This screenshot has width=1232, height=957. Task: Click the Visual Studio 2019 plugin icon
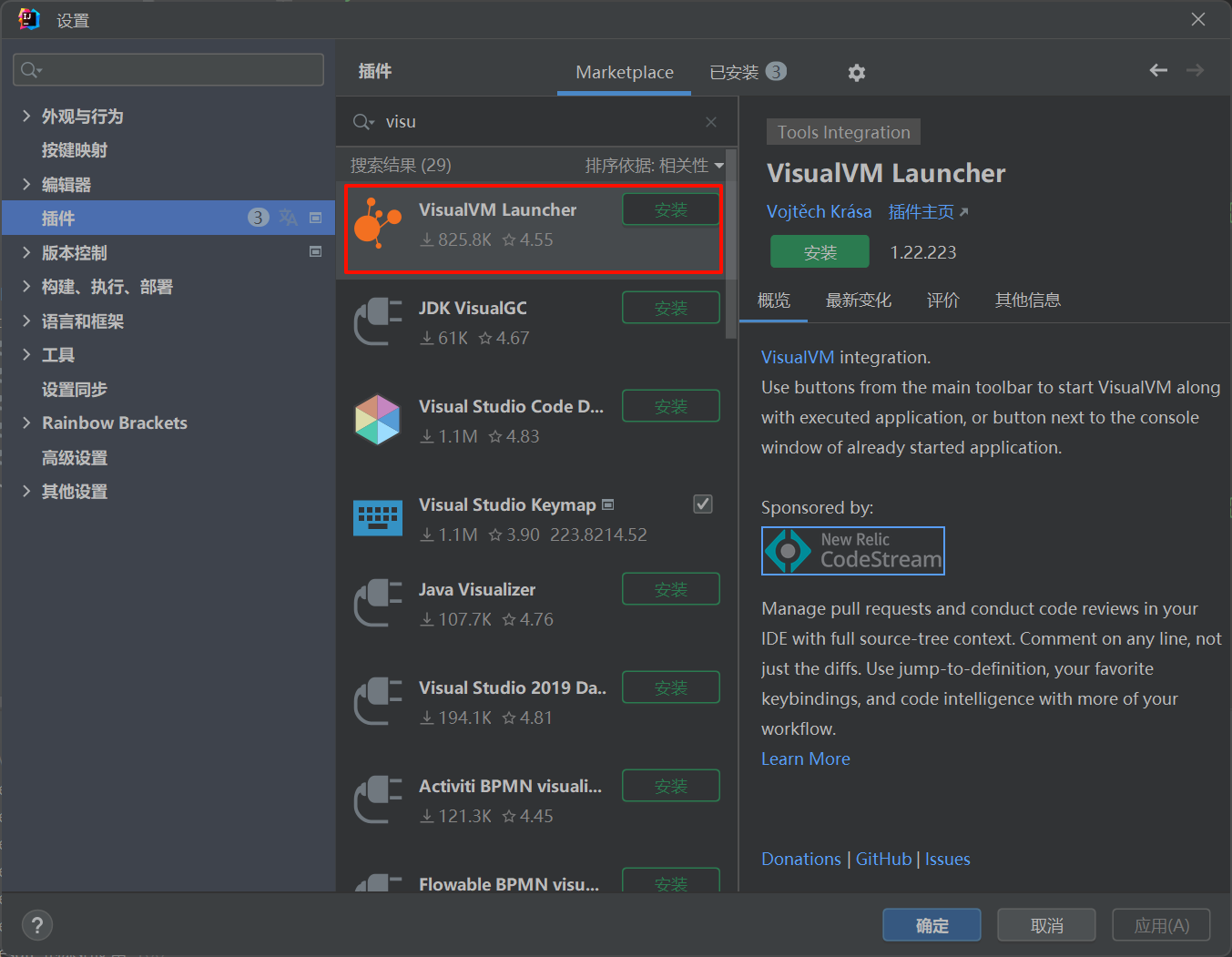377,701
